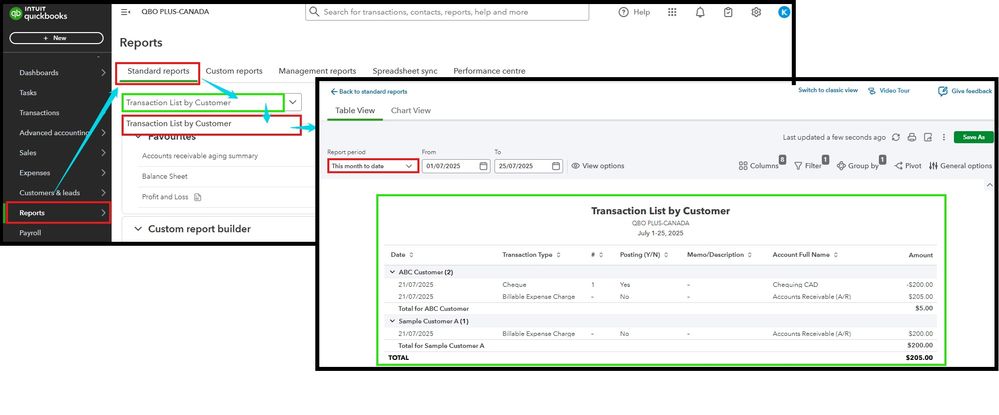Viewport: 999px width, 415px height.
Task: Click the green Save As button
Action: pyautogui.click(x=974, y=137)
